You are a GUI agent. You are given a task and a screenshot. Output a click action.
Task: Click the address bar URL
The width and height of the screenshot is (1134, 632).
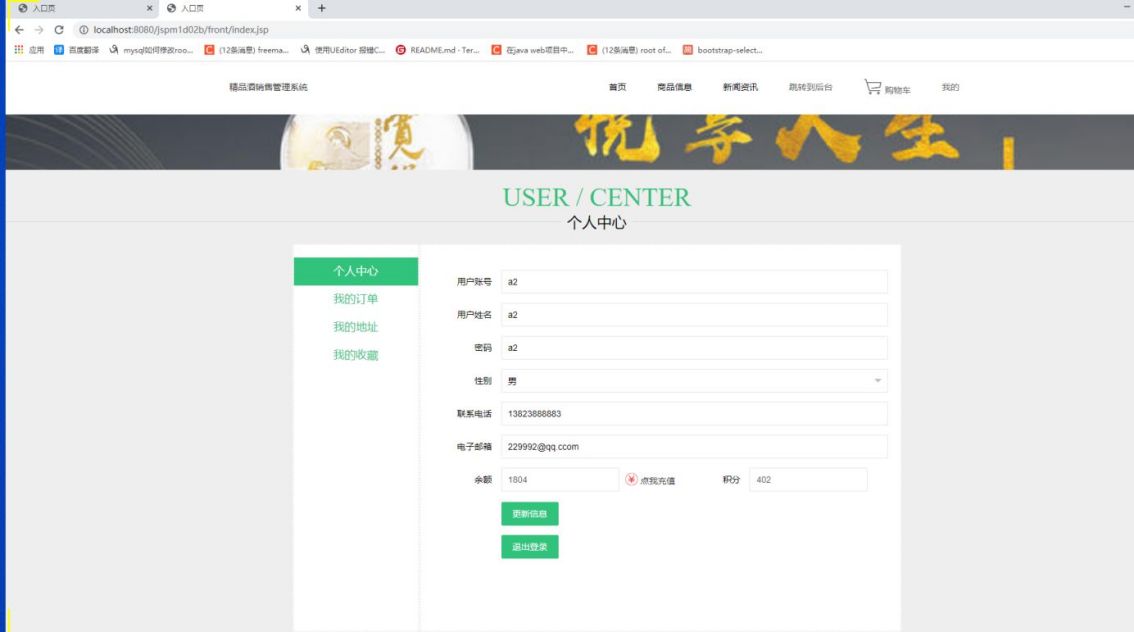point(181,30)
